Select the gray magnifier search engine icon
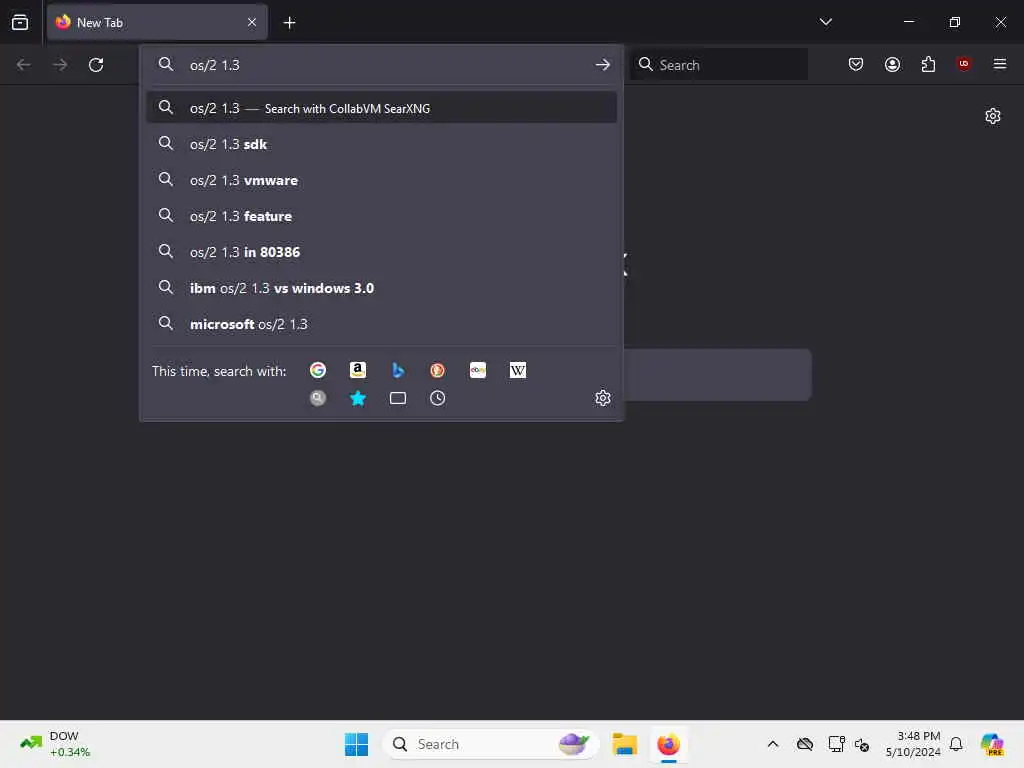The height and width of the screenshot is (768, 1024). [317, 398]
